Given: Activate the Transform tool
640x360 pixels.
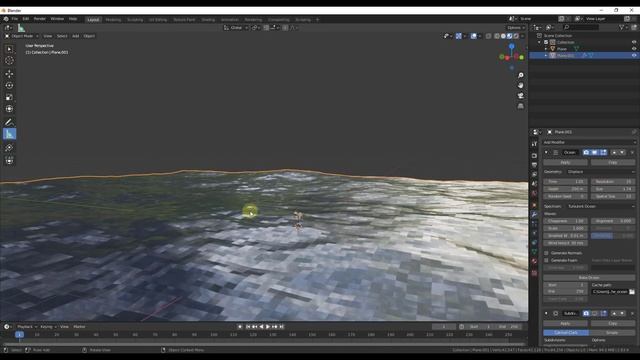Looking at the screenshot, I should [x=9, y=109].
